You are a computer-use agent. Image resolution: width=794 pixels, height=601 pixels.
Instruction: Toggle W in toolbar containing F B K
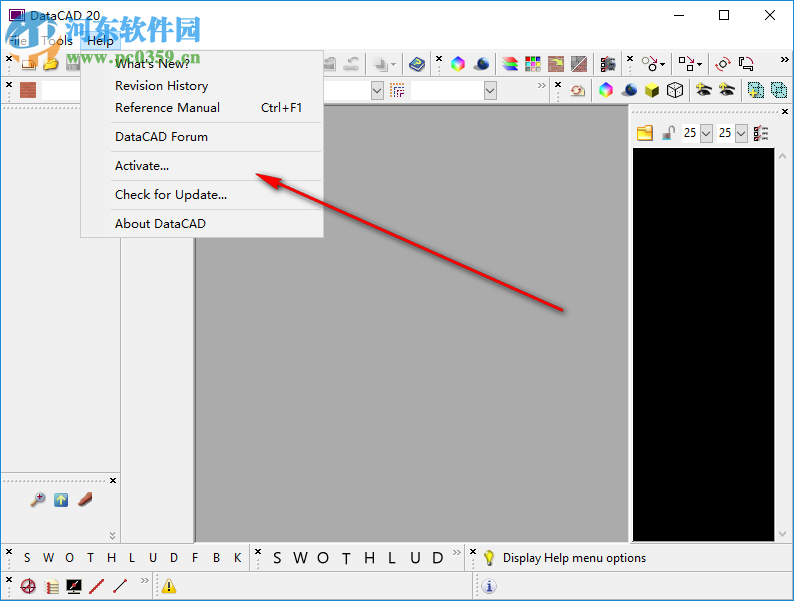tap(48, 558)
